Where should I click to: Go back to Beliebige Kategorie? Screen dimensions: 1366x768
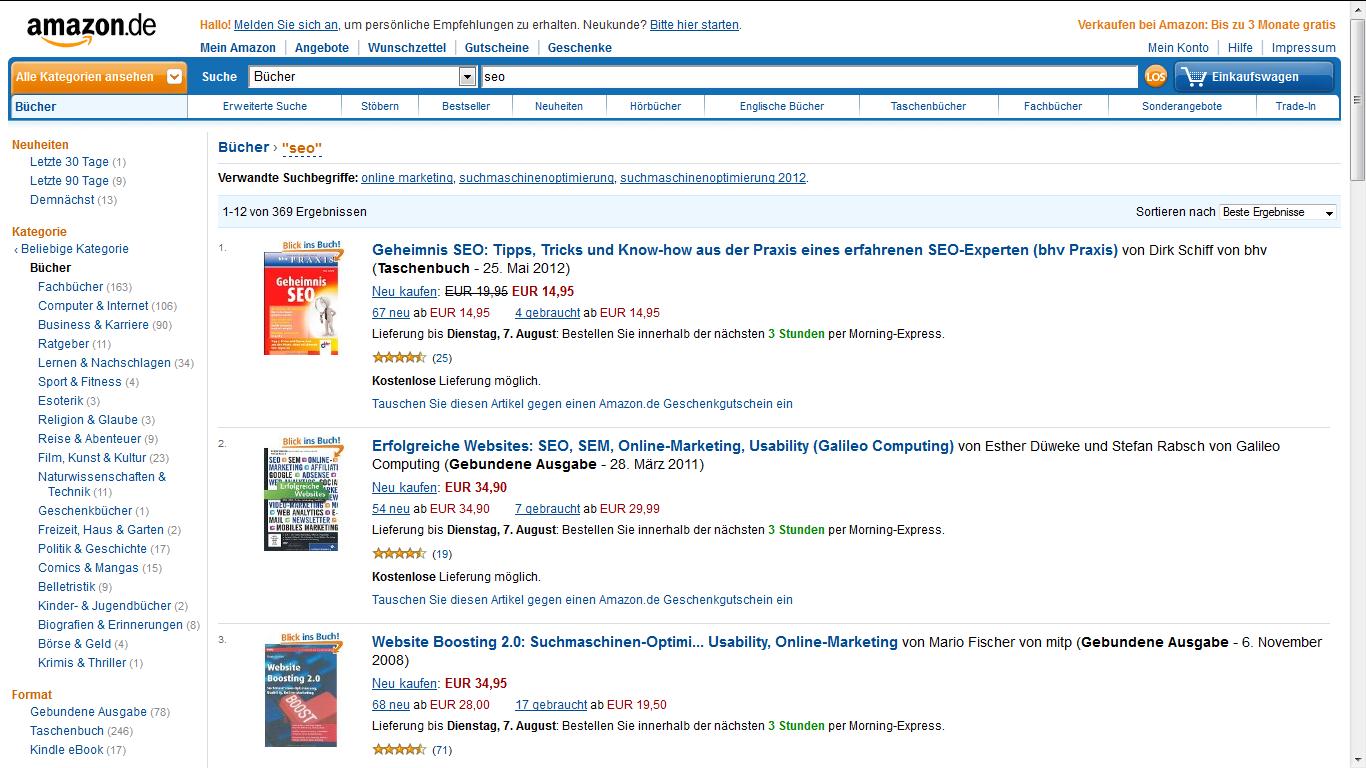[x=74, y=249]
